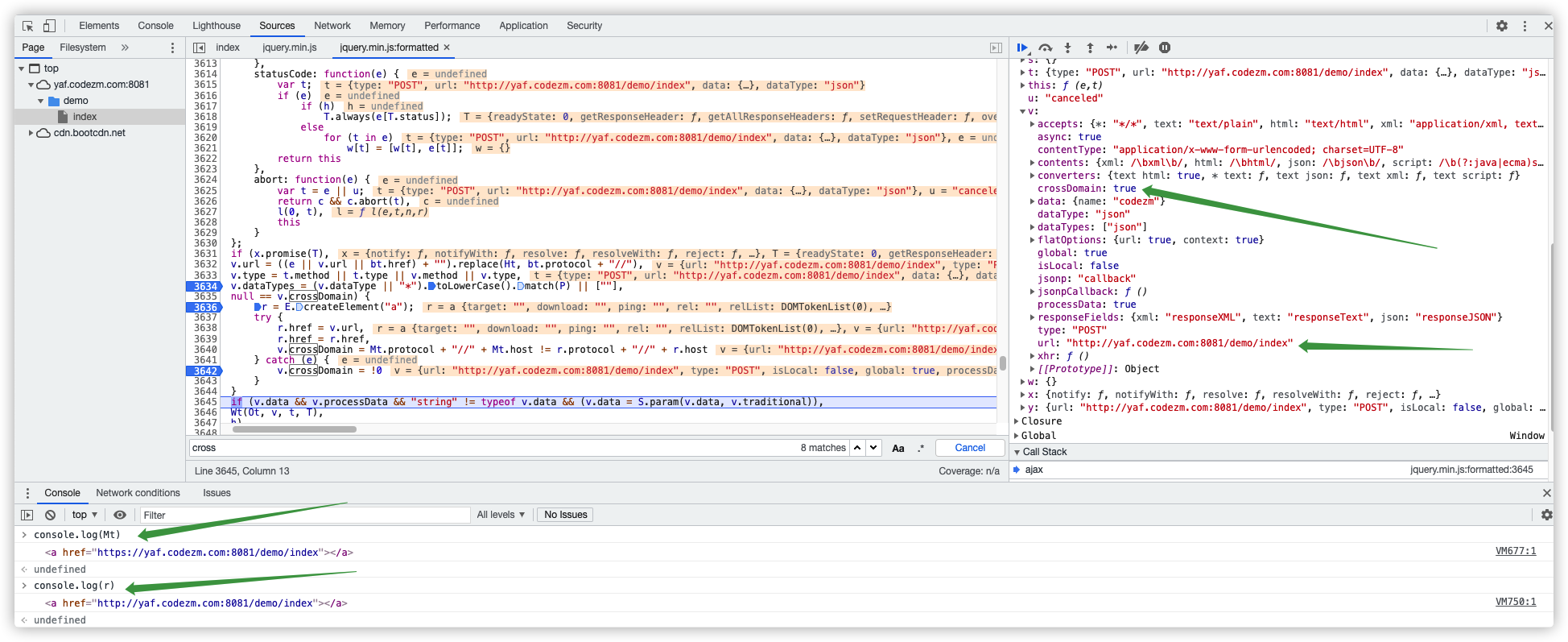Open the All levels dropdown
Image resolution: width=1568 pixels, height=642 pixels.
[500, 515]
